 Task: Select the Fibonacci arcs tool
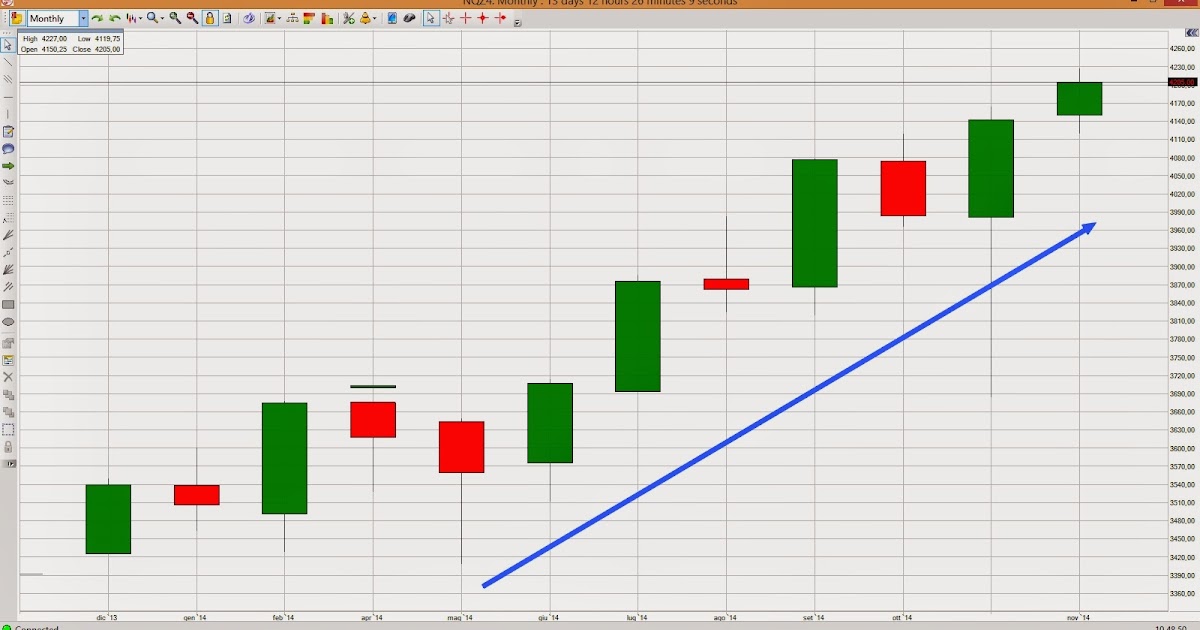(9, 182)
